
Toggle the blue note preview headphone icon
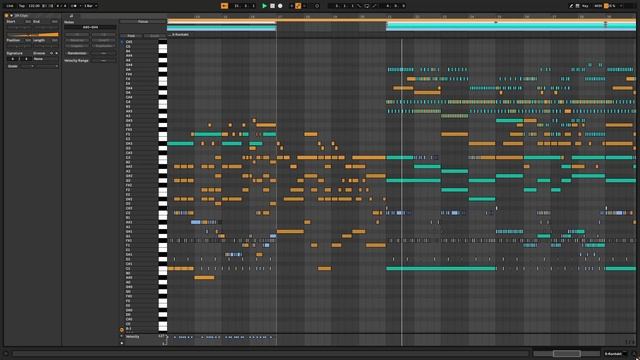[x=122, y=42]
